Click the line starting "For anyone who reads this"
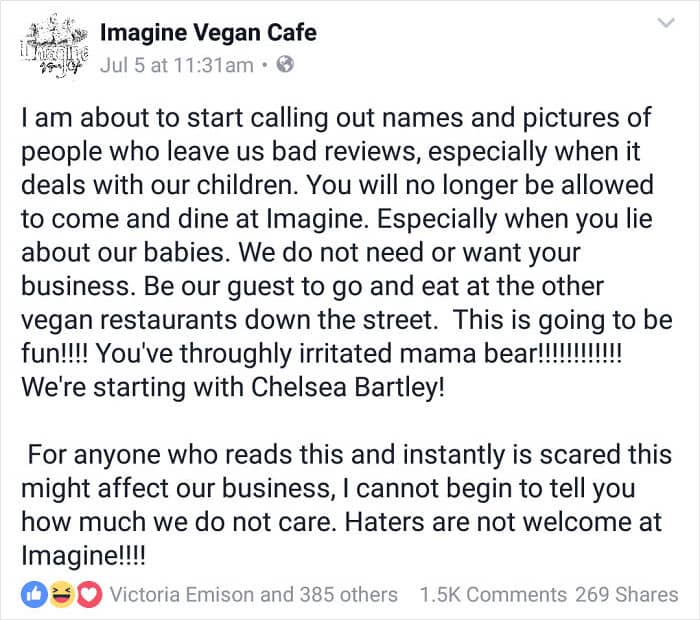 coord(348,455)
